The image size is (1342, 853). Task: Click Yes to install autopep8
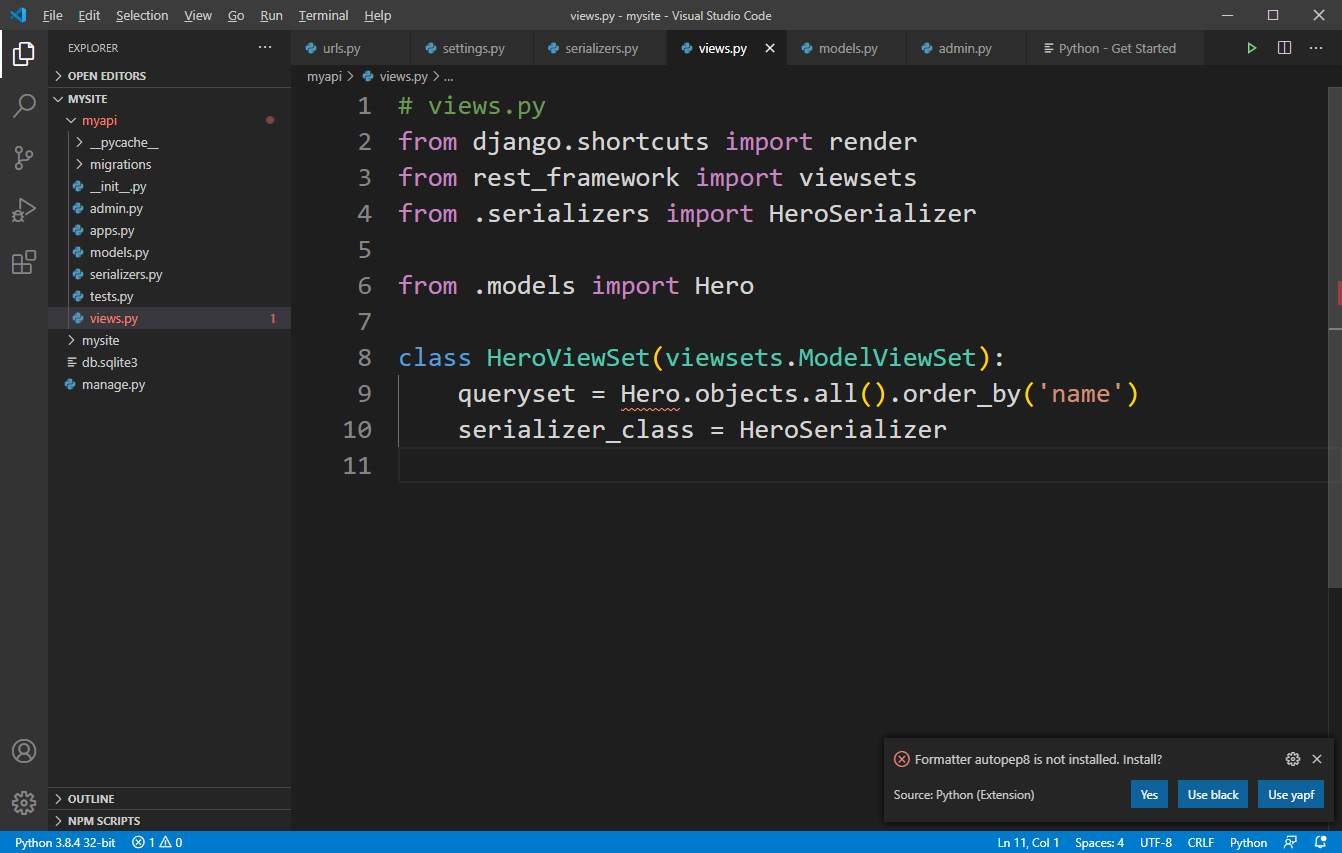click(1149, 795)
